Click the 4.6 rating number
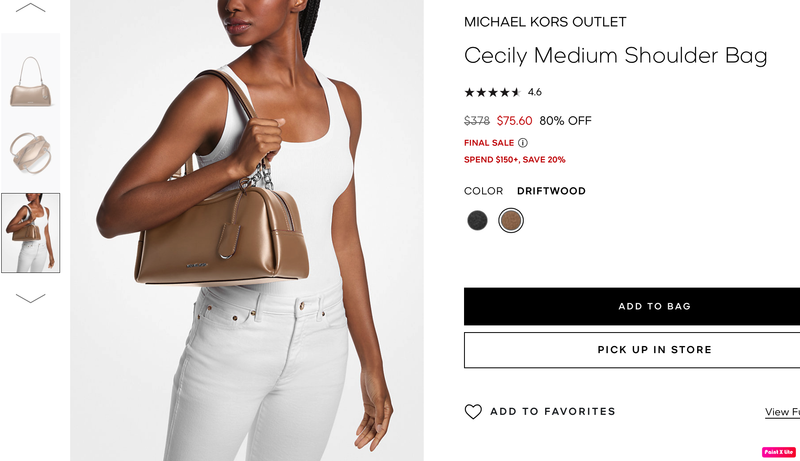800x461 pixels. click(x=534, y=92)
